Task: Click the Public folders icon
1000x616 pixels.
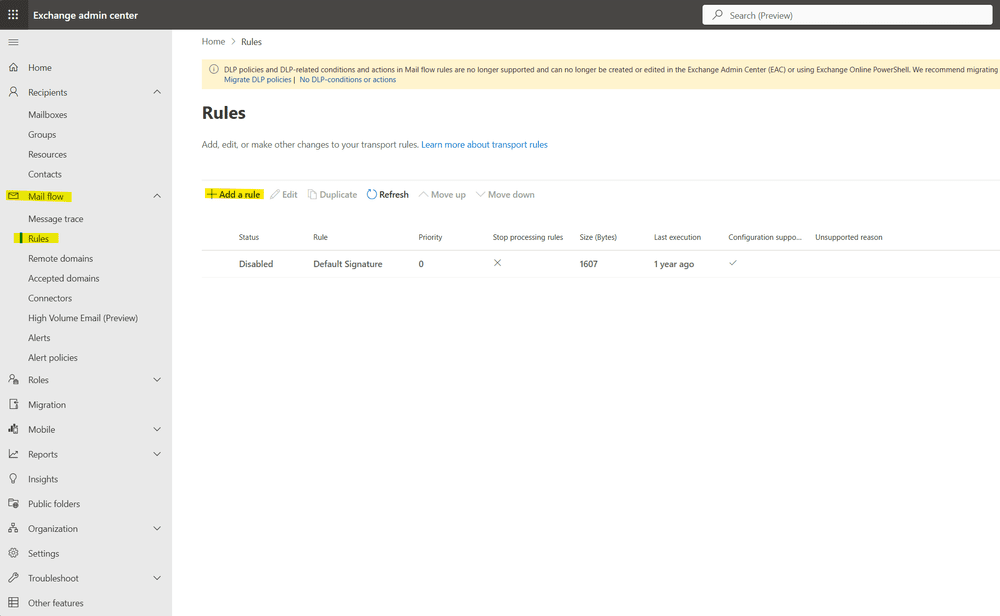Action: (x=13, y=503)
